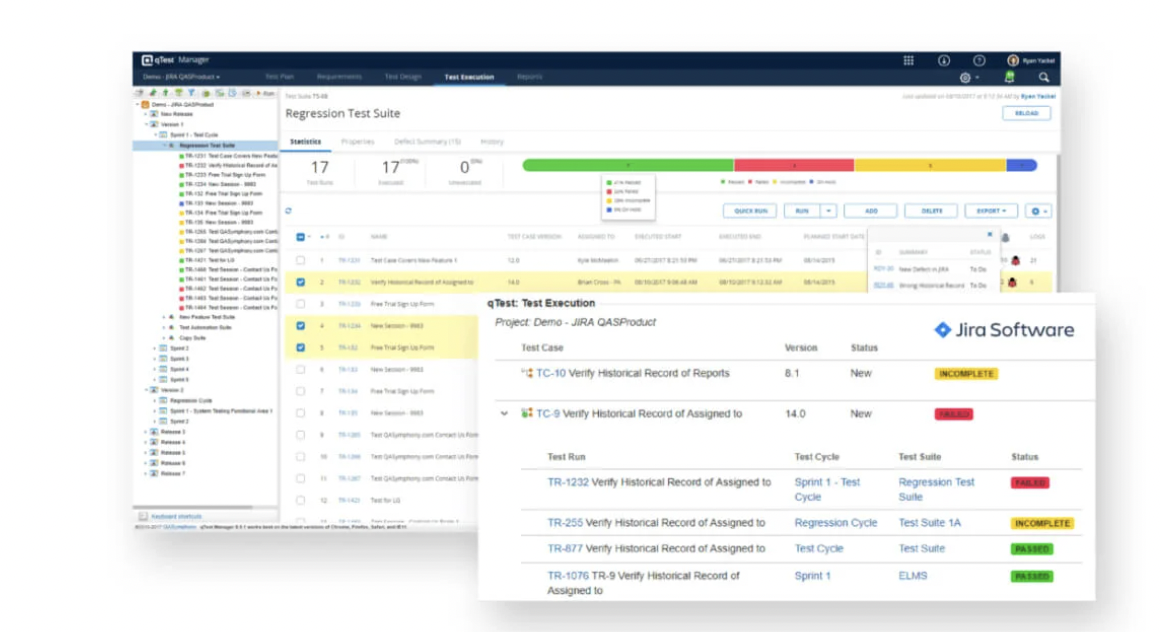Check the checkbox for row 3 Free Trial Sign Up Form
Image resolution: width=1160 pixels, height=632 pixels.
pos(300,304)
